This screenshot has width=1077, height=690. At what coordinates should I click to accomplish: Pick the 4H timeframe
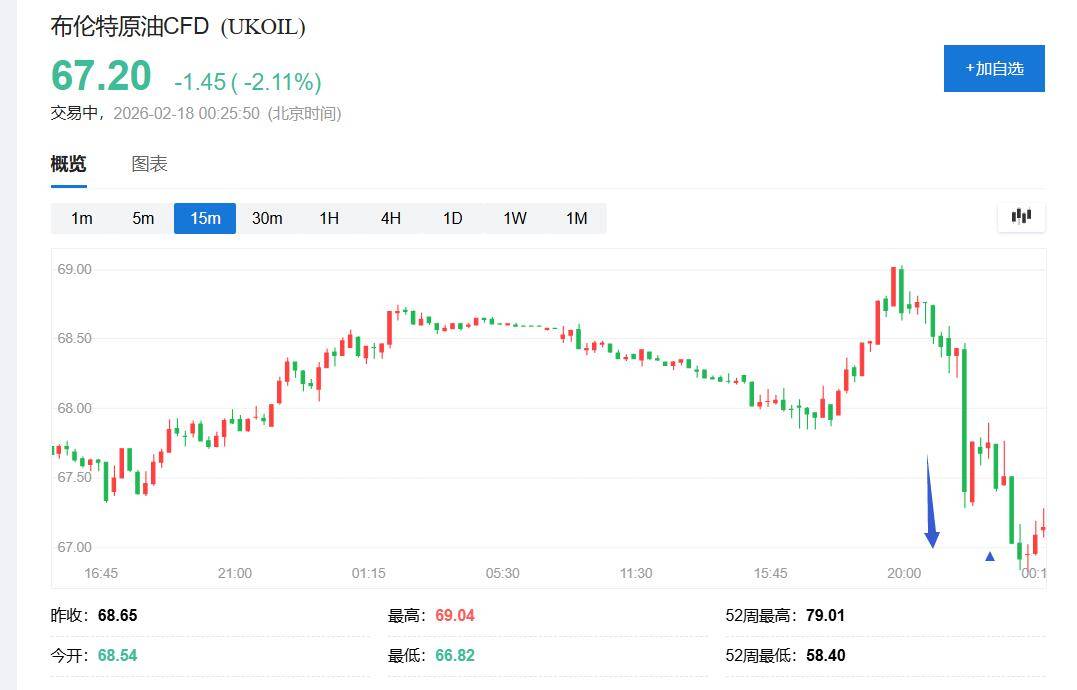[391, 218]
